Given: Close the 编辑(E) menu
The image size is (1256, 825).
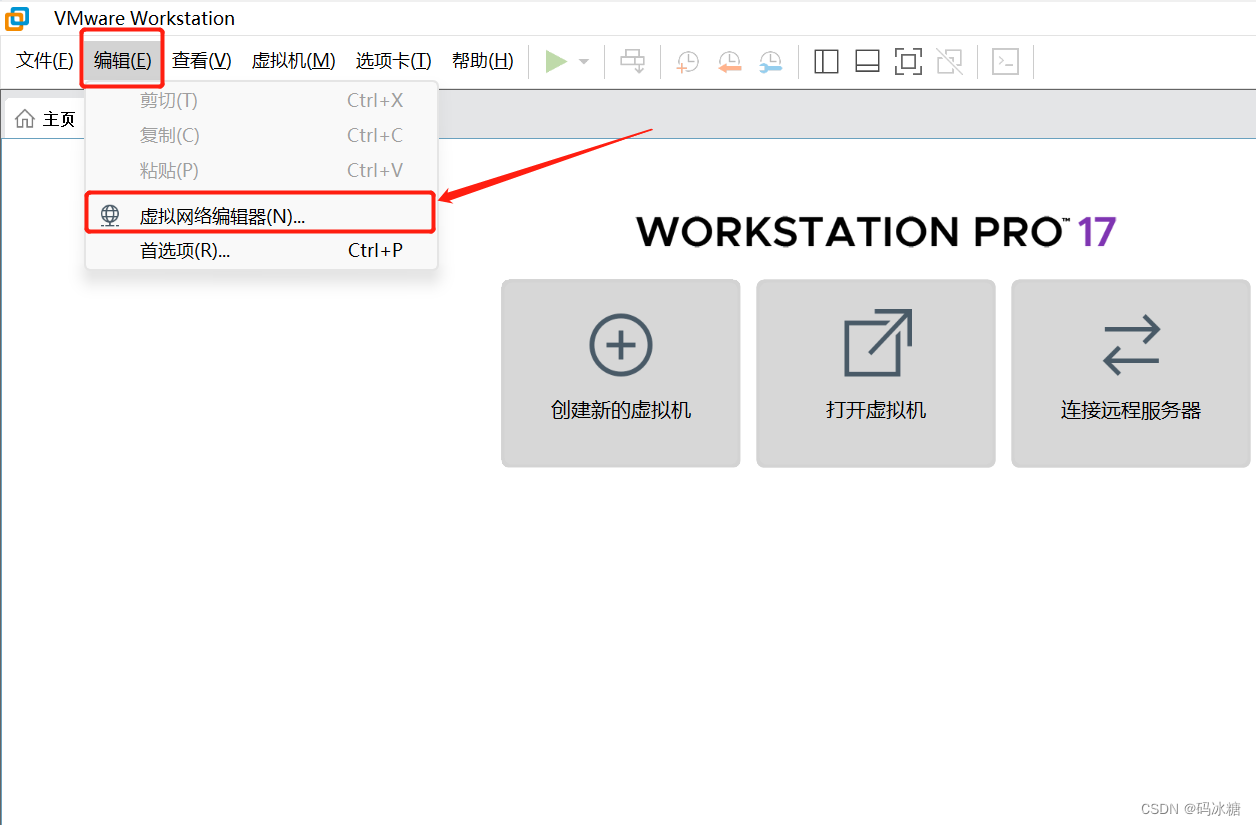Looking at the screenshot, I should (123, 61).
